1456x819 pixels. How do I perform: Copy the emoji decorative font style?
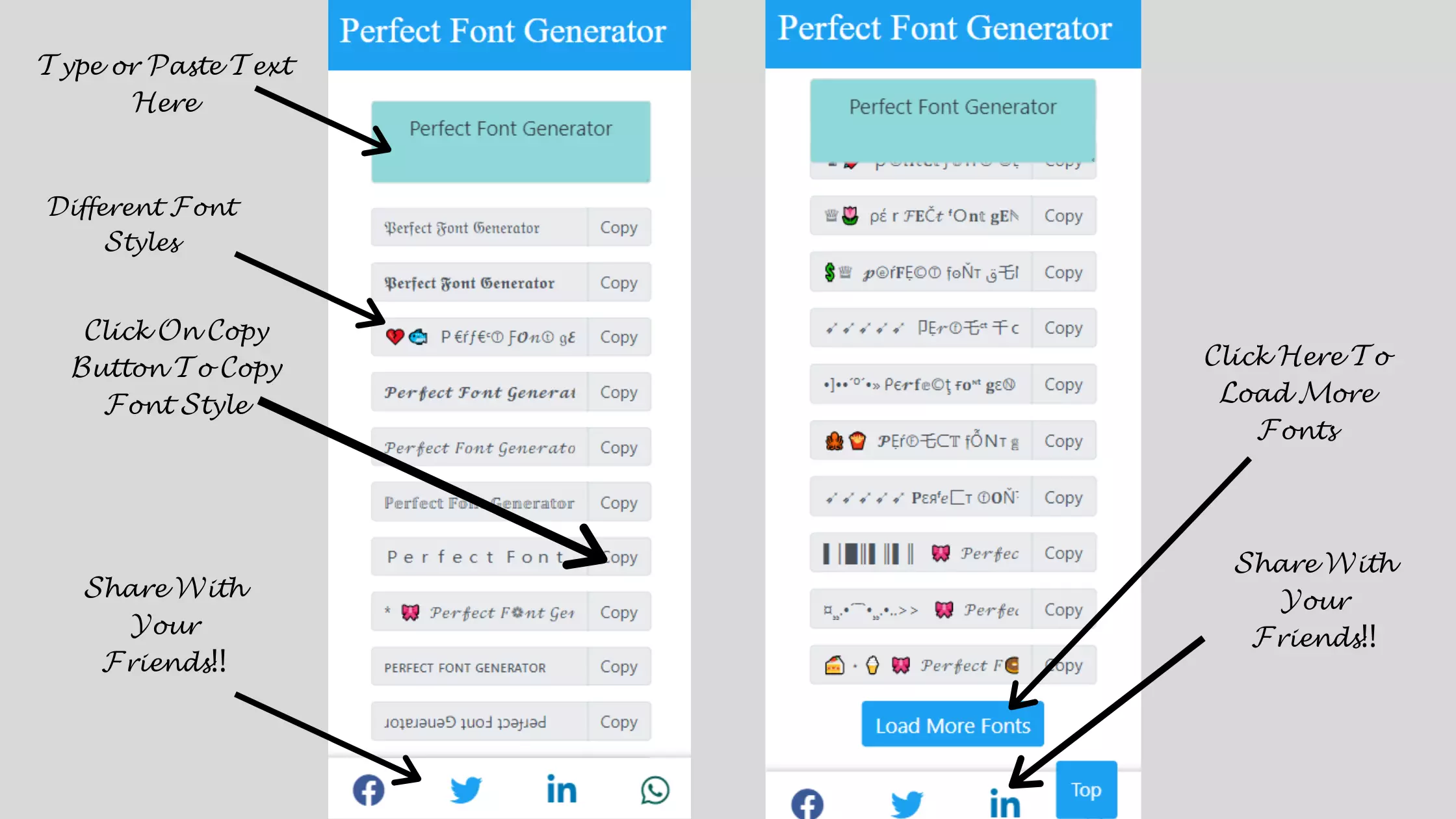(618, 337)
